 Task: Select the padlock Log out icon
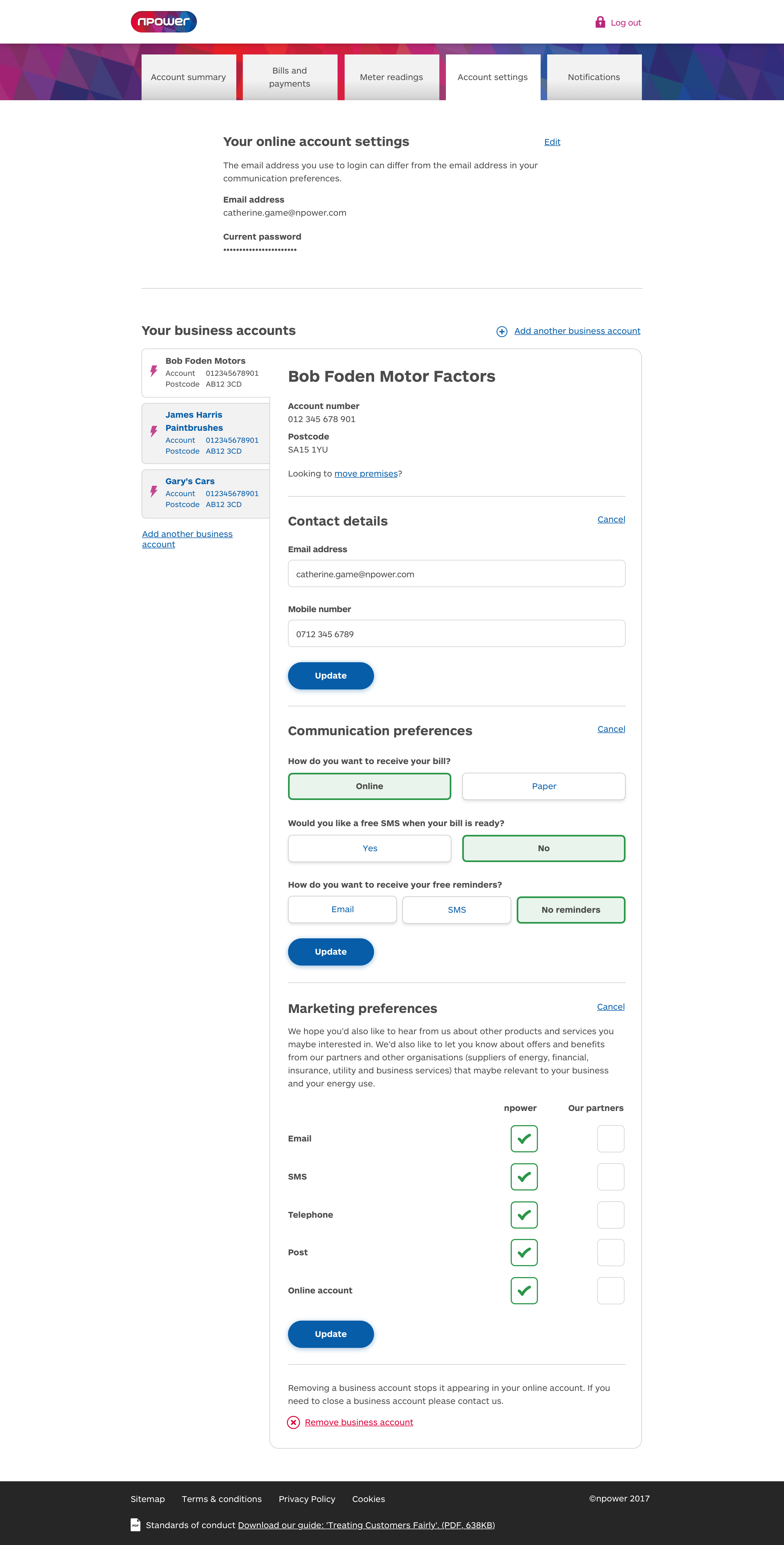pos(600,22)
